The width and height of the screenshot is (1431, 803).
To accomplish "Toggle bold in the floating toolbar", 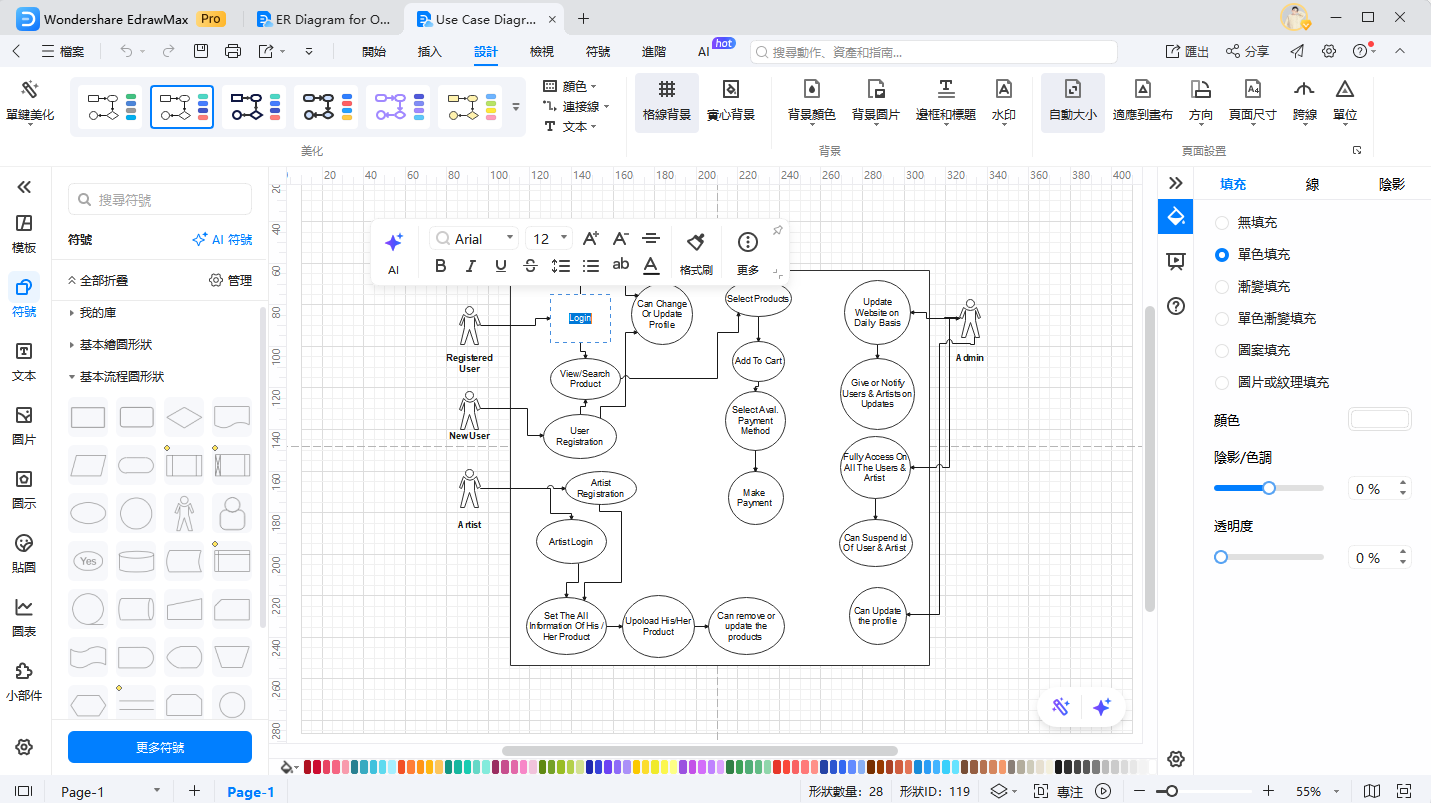I will [440, 266].
